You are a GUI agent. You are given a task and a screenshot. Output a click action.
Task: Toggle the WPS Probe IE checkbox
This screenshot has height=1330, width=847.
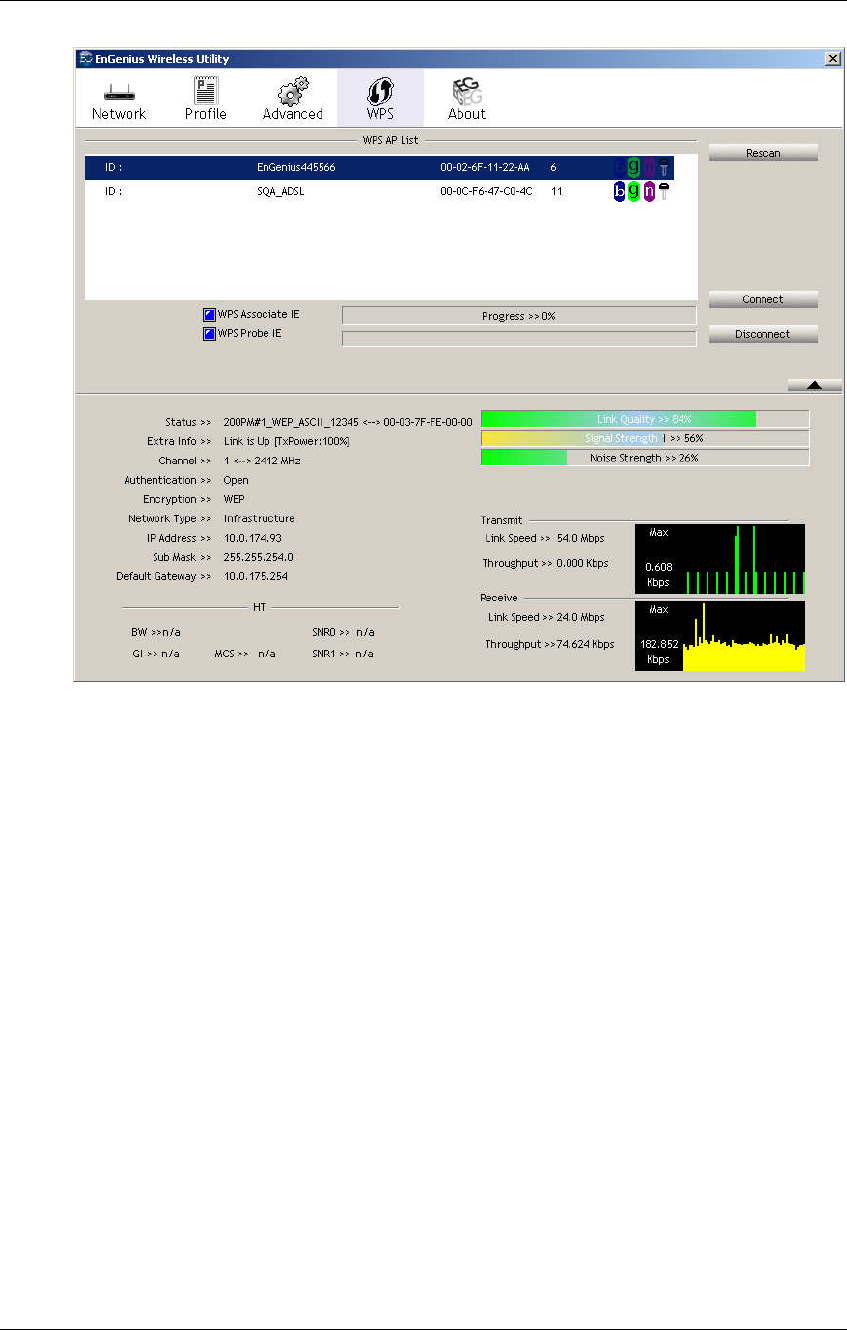[210, 334]
